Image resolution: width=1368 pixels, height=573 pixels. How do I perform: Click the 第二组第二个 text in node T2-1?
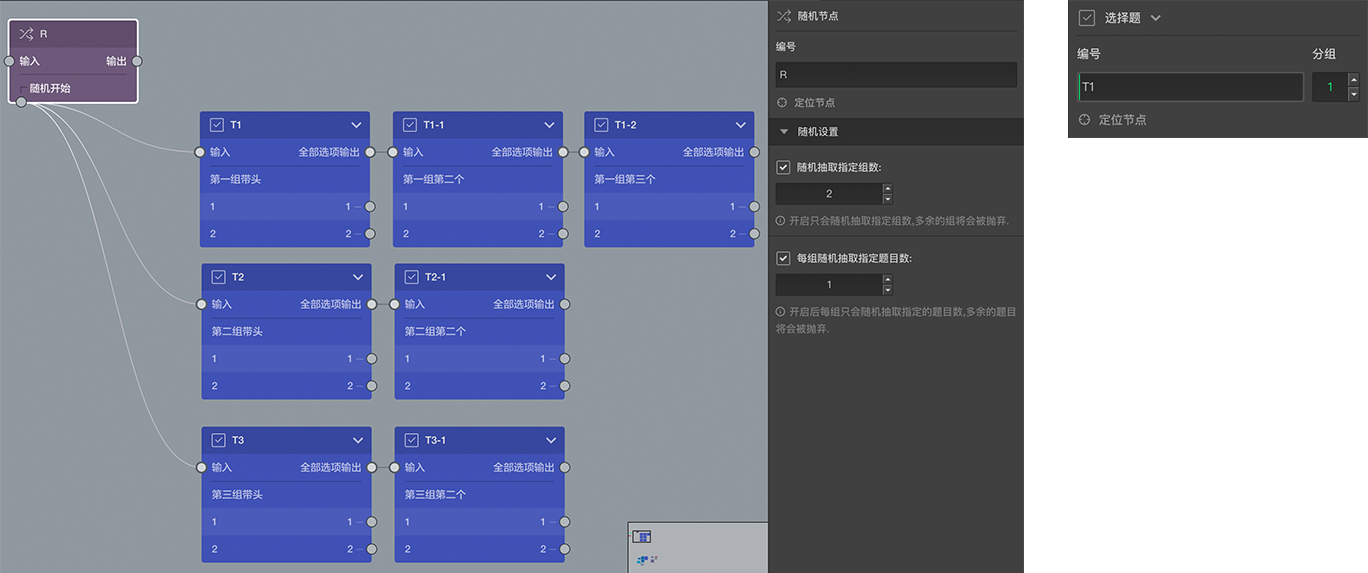[435, 331]
